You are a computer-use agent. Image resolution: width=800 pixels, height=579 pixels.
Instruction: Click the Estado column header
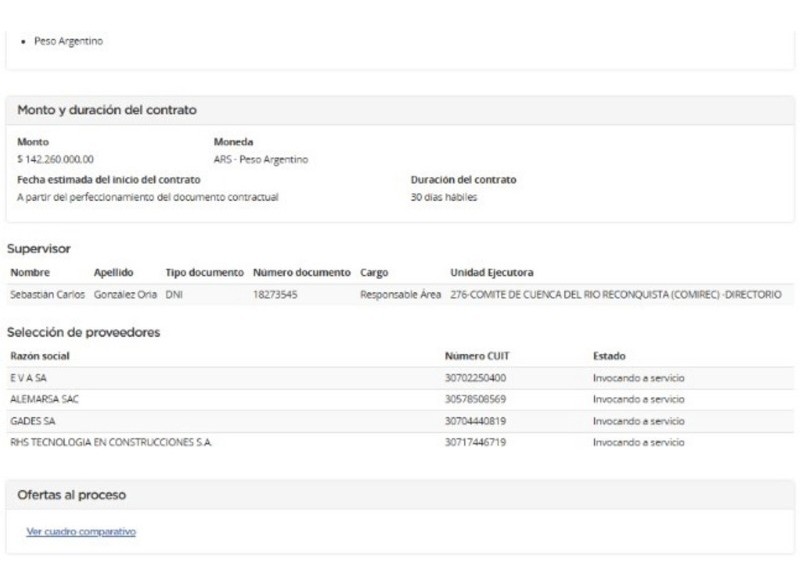(x=609, y=356)
